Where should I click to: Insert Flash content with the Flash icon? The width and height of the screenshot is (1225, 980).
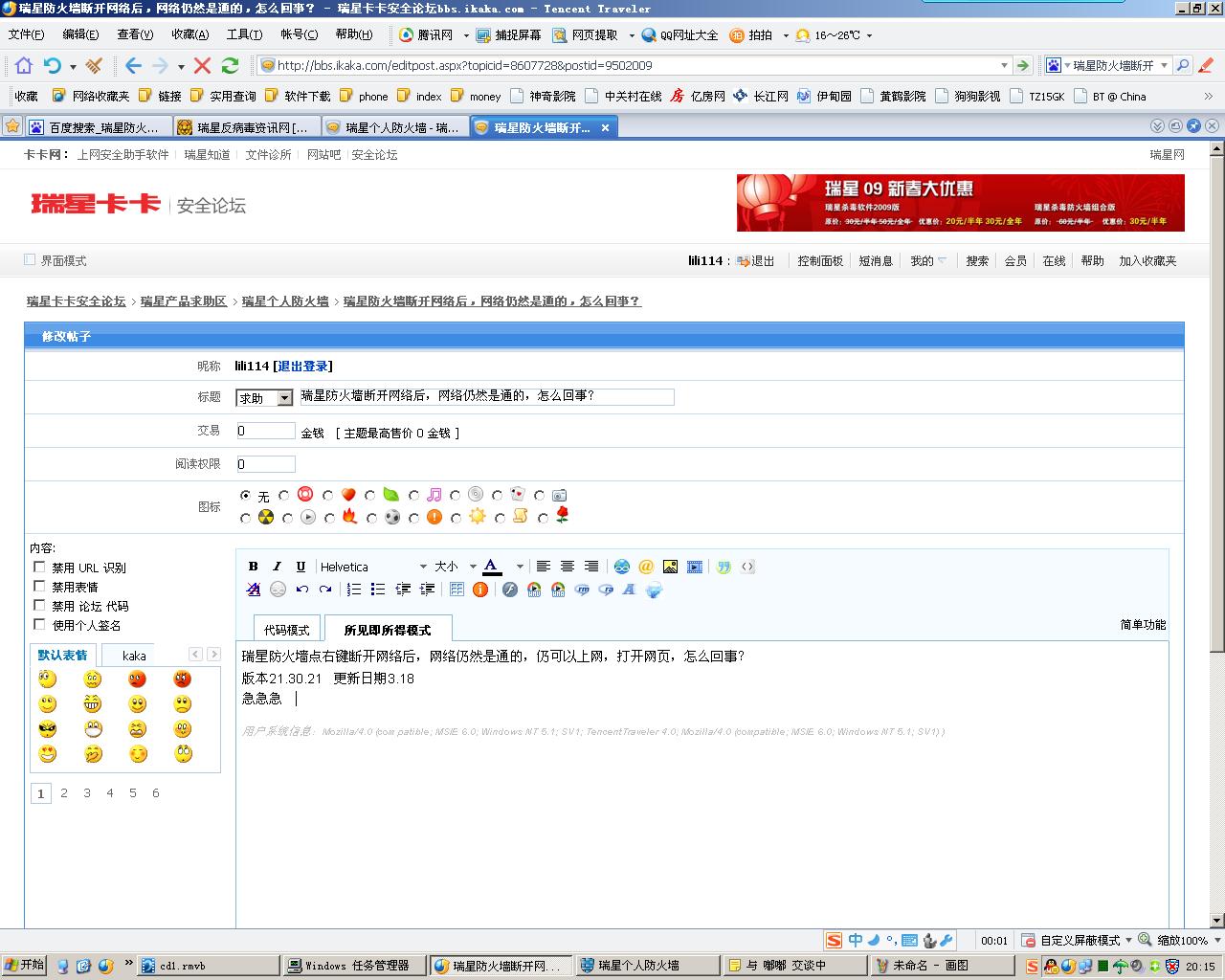point(510,590)
